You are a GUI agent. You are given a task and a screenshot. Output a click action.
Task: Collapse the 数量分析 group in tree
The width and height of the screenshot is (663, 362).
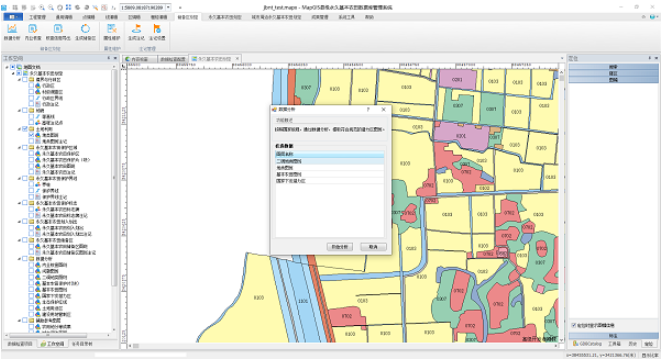coord(19,259)
